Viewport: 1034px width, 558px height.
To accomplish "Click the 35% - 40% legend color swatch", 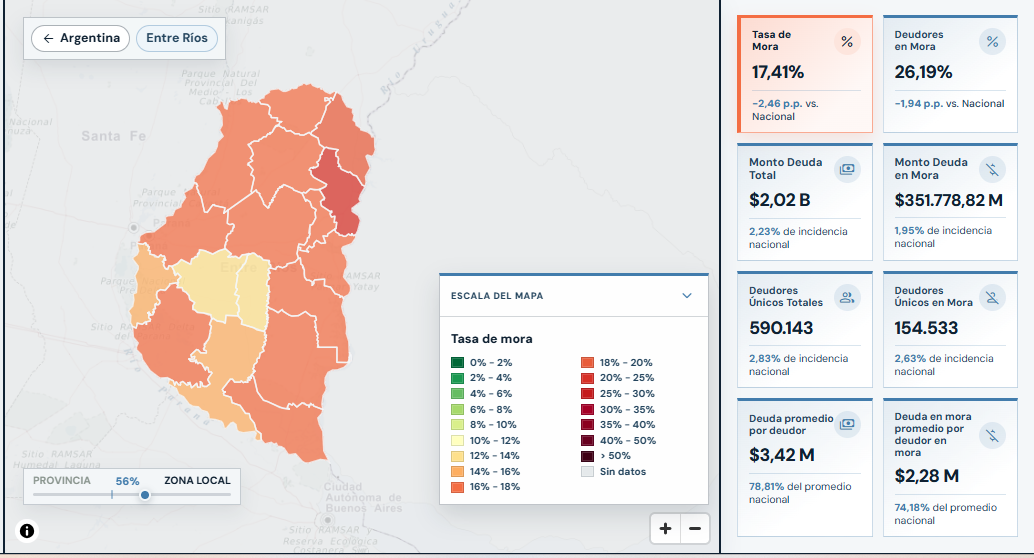I will click(x=588, y=425).
